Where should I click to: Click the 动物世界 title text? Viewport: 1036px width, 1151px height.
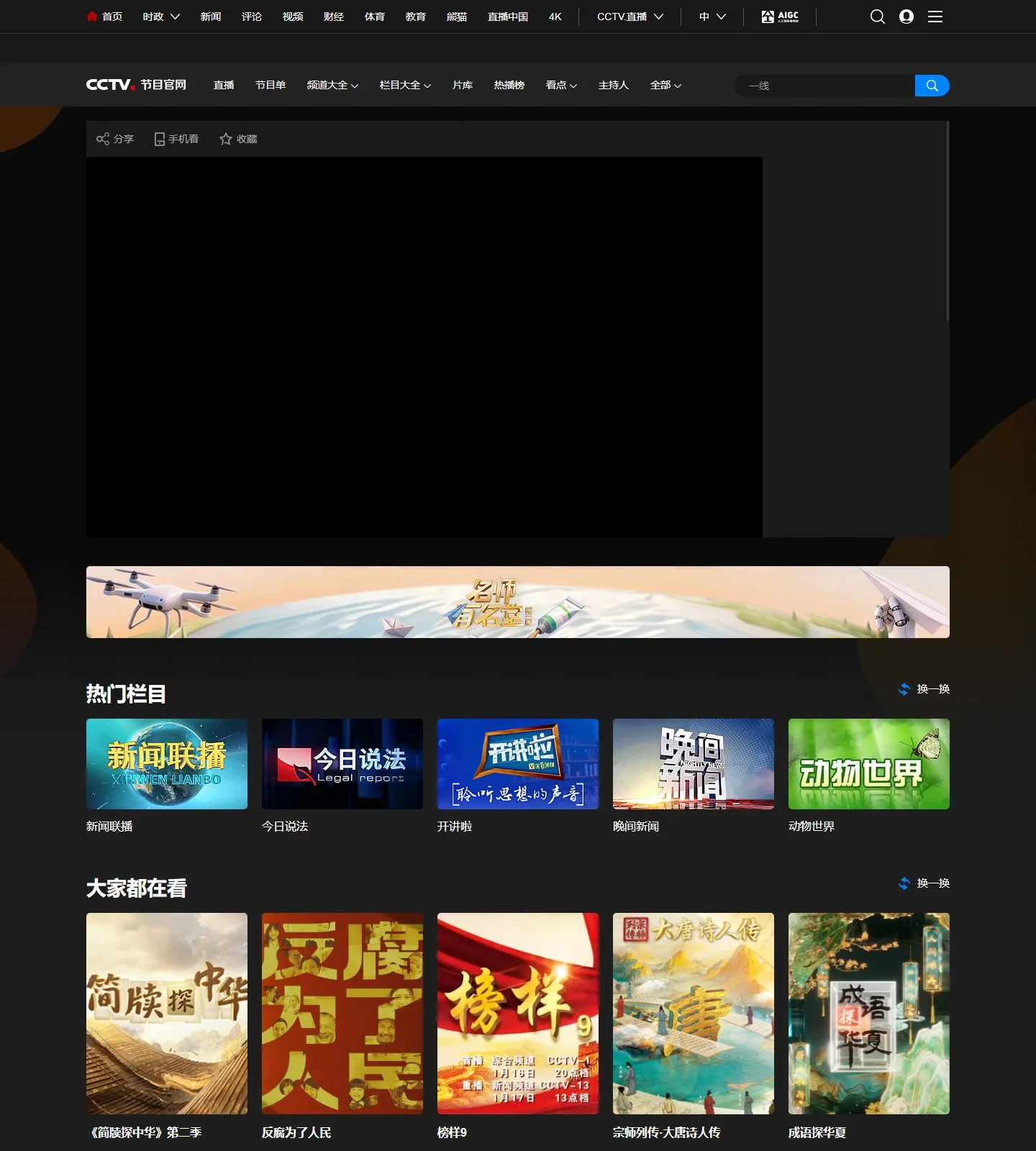click(812, 827)
